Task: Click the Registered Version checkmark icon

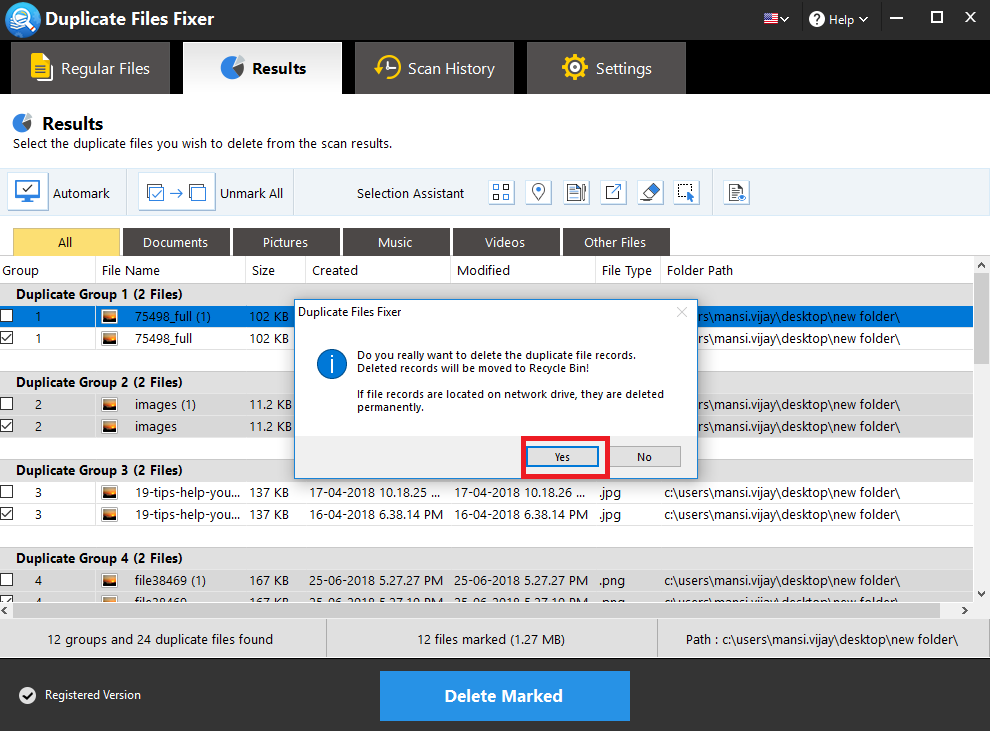Action: pos(27,695)
